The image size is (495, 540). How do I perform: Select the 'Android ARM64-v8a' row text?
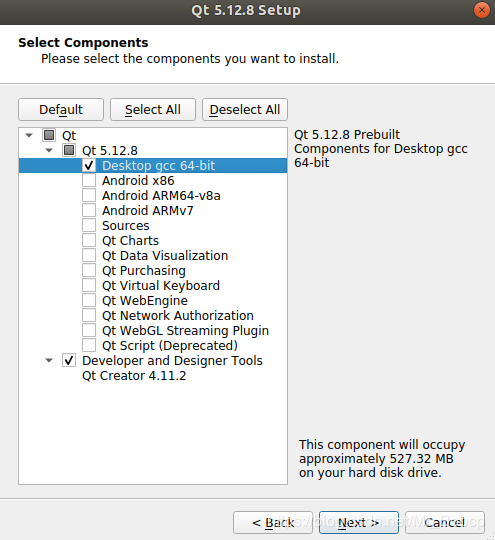coord(161,196)
